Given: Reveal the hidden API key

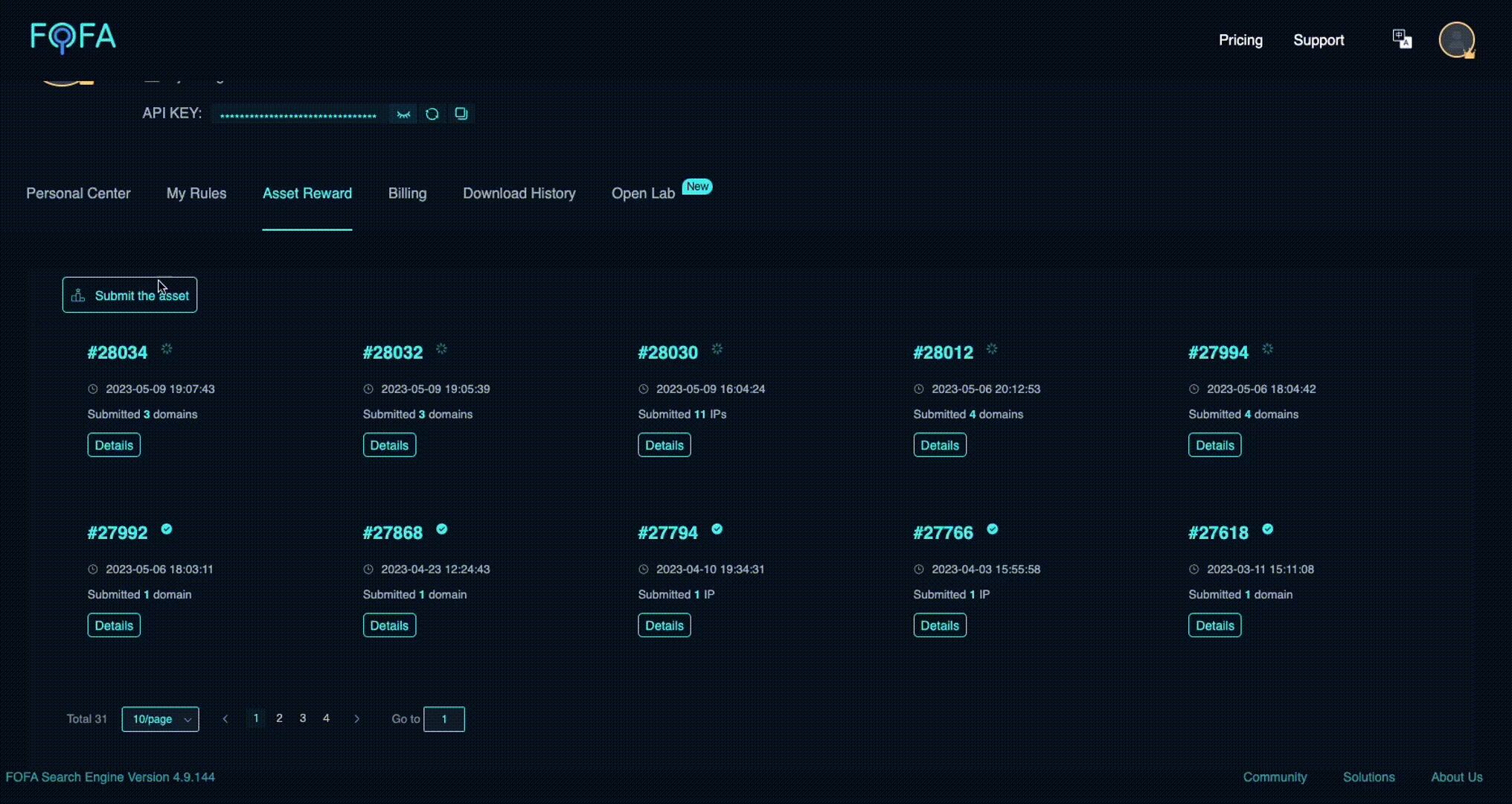Looking at the screenshot, I should [x=403, y=114].
